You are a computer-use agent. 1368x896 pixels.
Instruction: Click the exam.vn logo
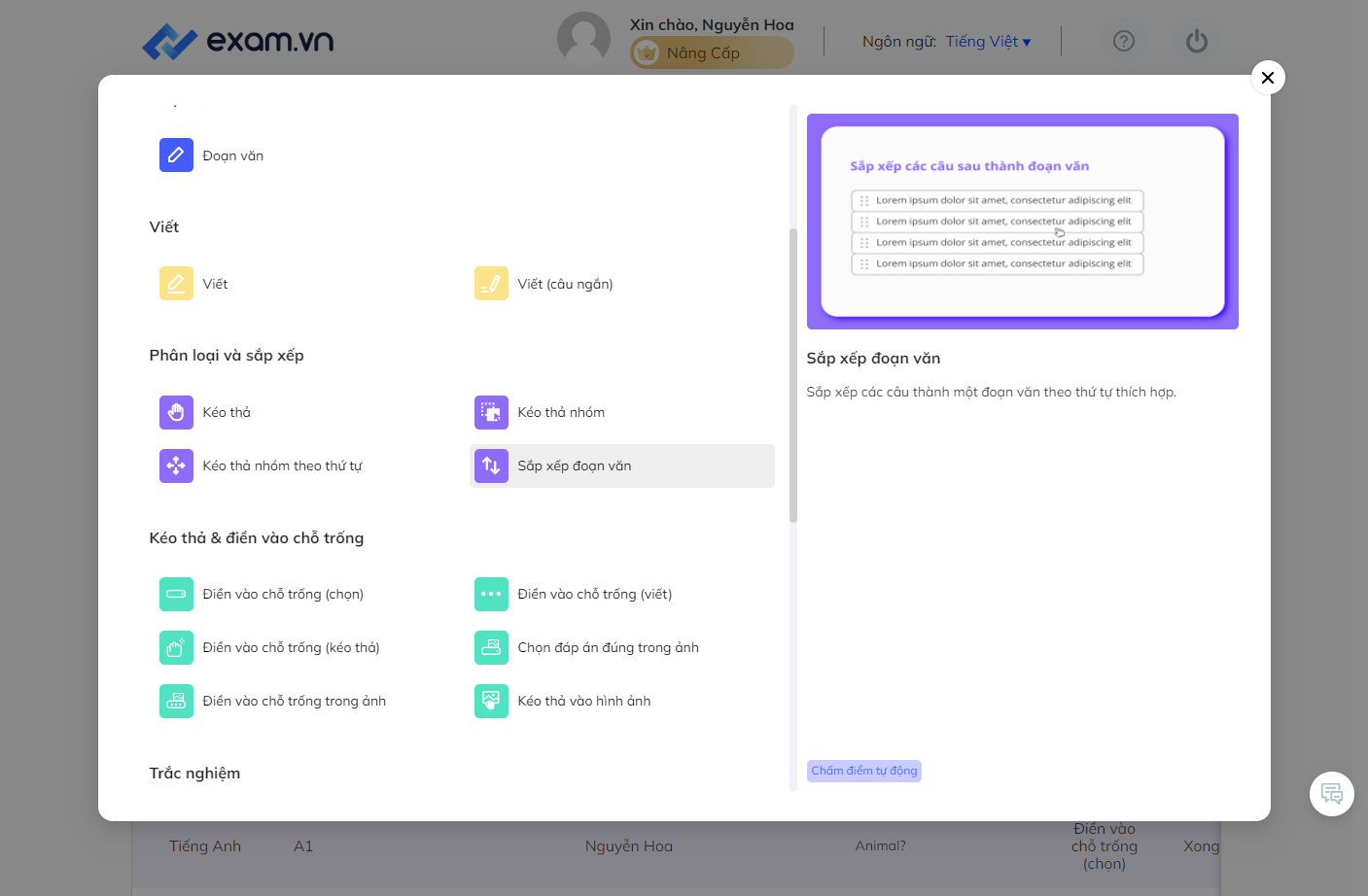238,41
